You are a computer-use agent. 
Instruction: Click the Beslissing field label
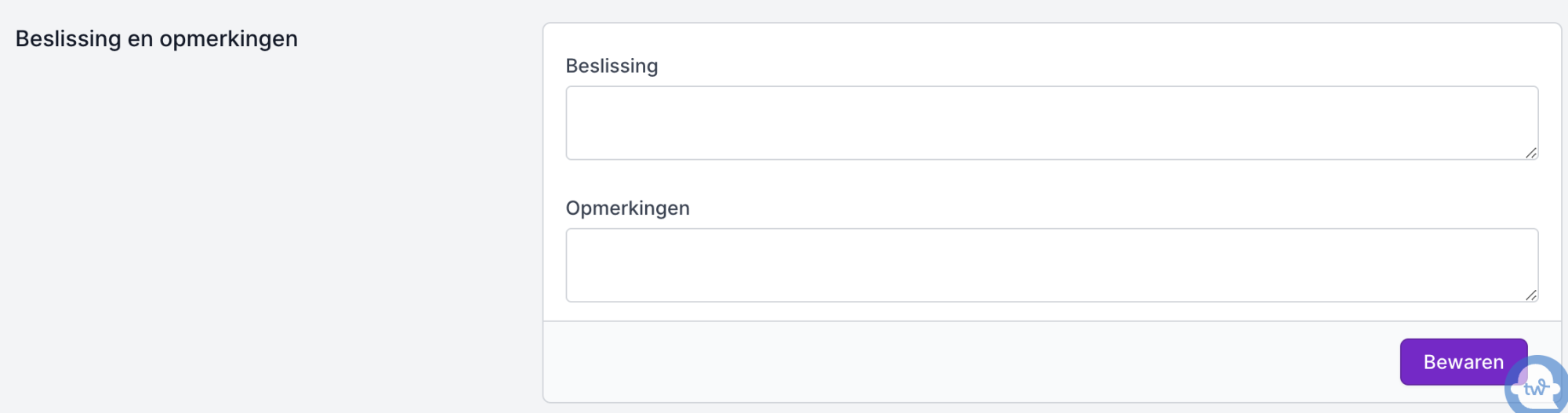[612, 66]
